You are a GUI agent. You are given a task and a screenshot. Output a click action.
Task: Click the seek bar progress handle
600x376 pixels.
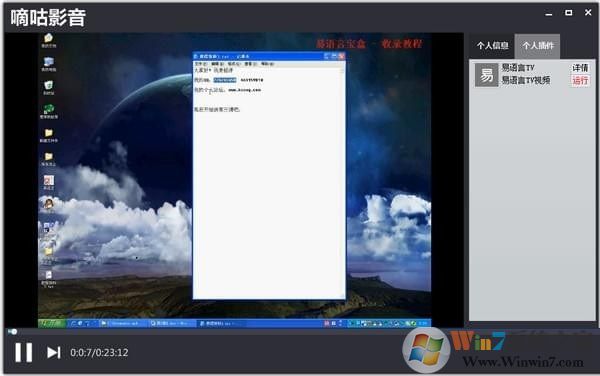13,332
